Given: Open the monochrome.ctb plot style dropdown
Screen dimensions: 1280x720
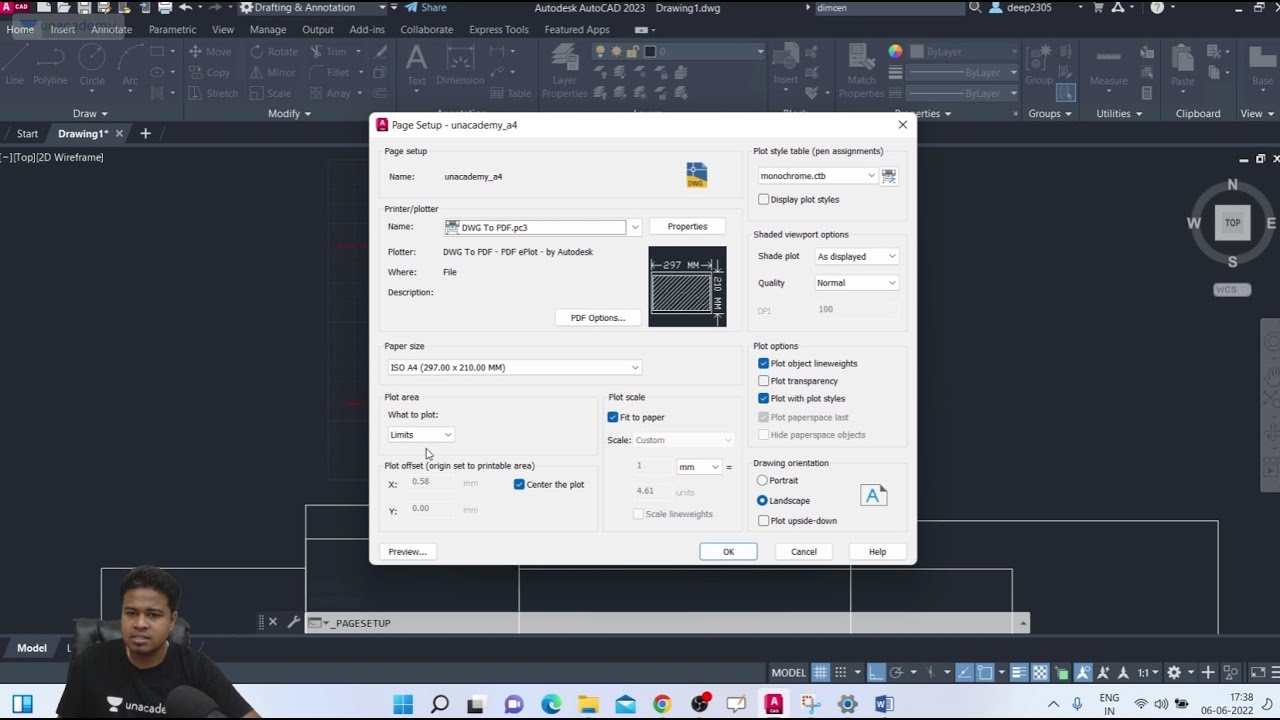Looking at the screenshot, I should tap(816, 176).
